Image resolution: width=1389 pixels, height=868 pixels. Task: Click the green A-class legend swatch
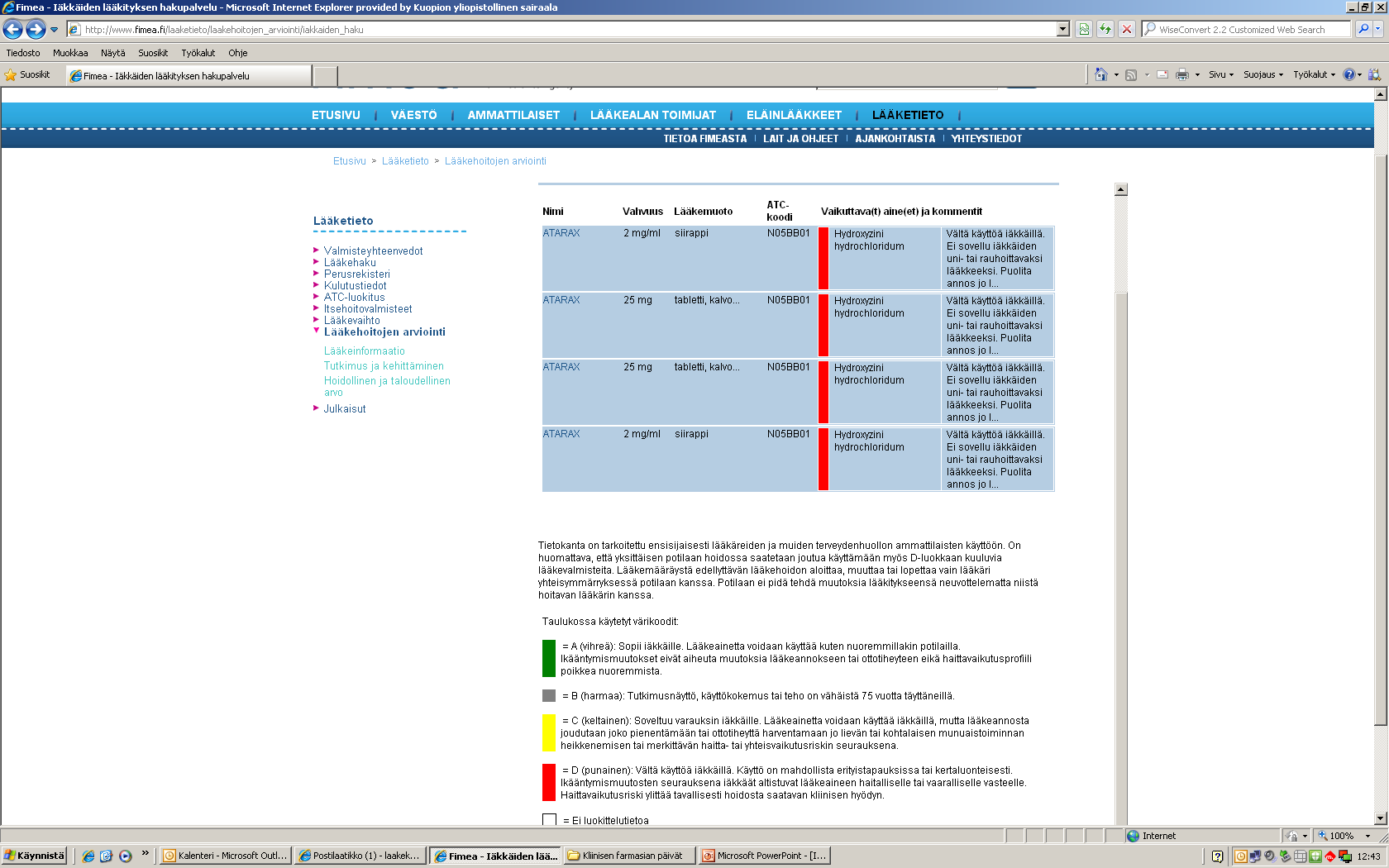coord(549,659)
